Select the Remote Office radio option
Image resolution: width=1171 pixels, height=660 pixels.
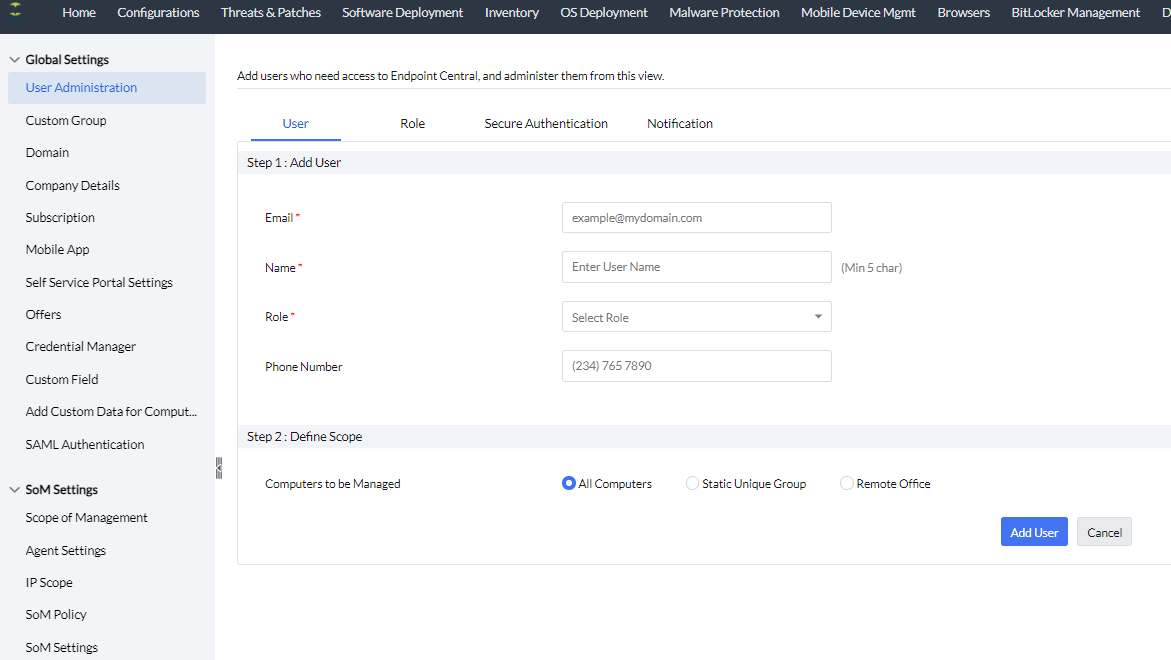tap(847, 484)
